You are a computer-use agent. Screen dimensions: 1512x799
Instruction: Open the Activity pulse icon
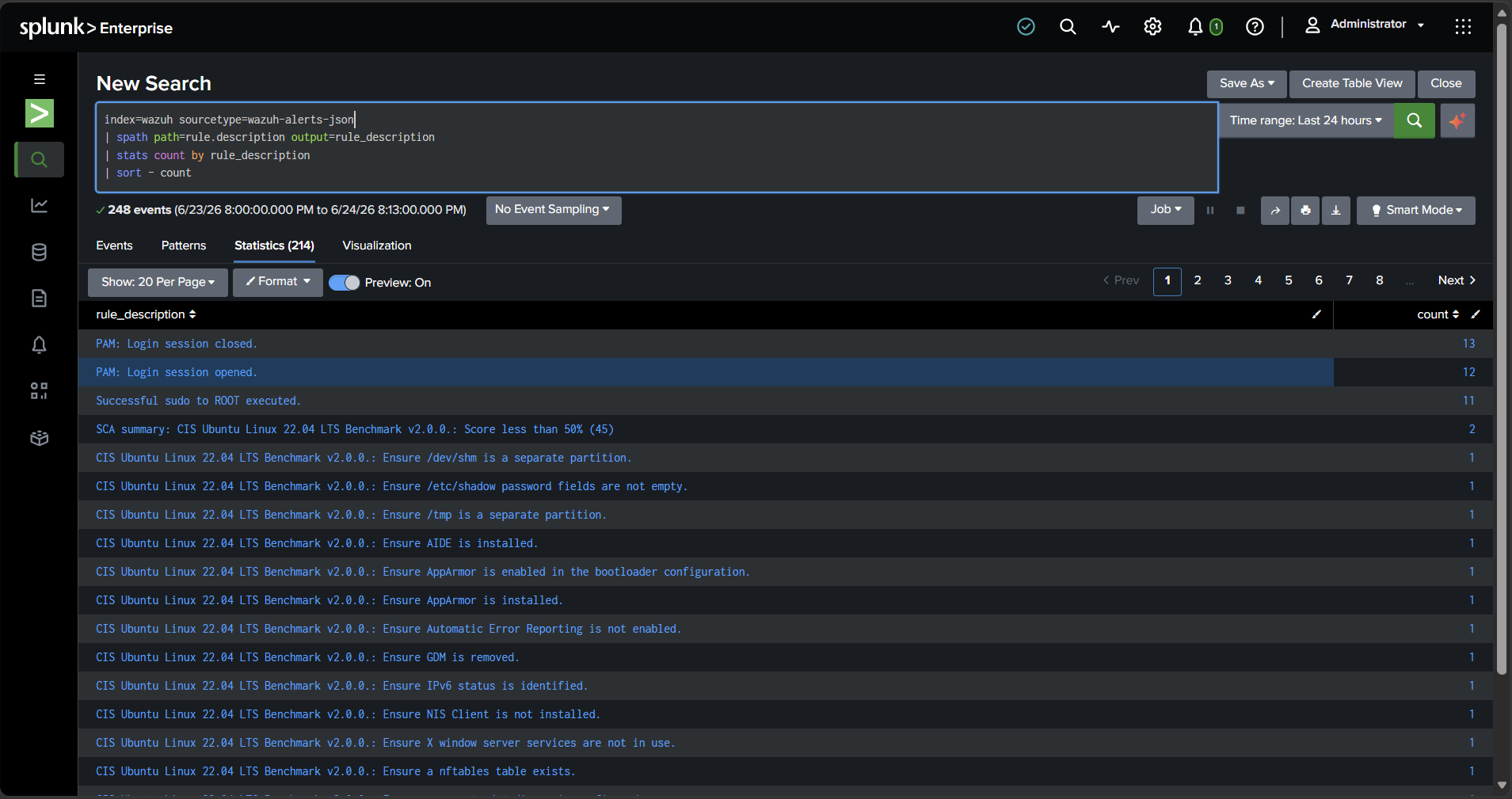(x=1110, y=27)
